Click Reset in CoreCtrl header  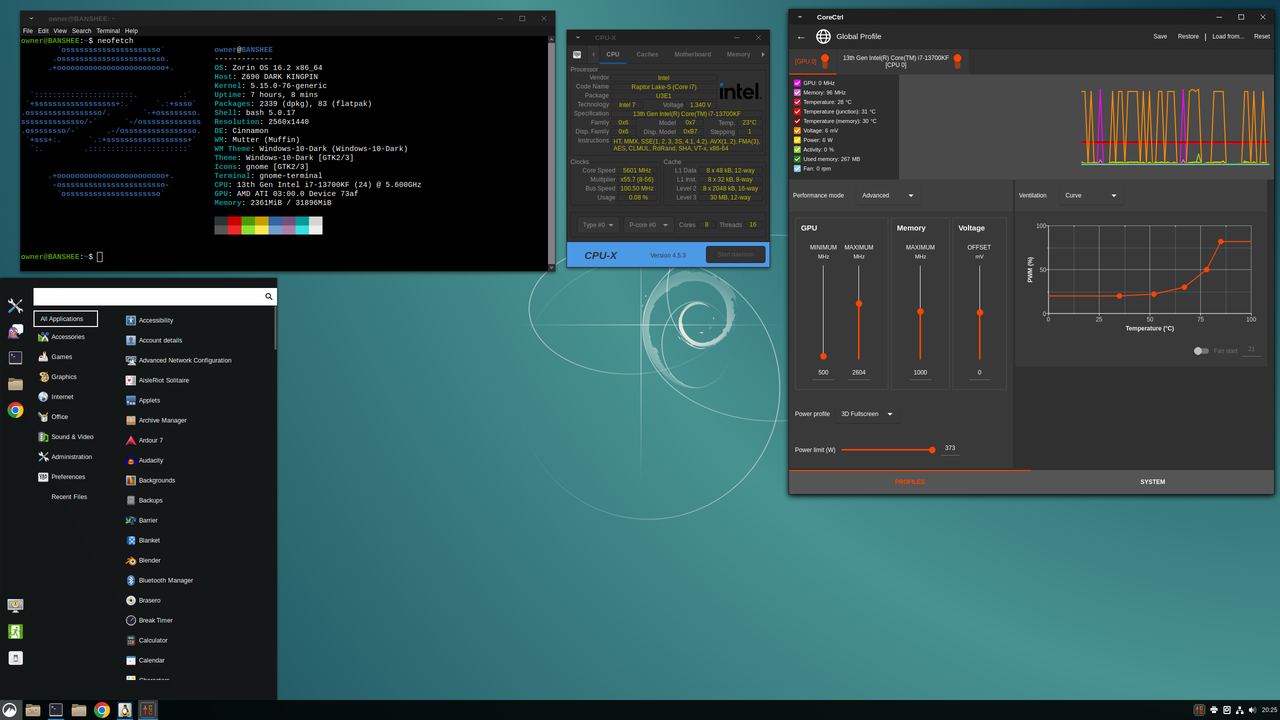[1262, 37]
